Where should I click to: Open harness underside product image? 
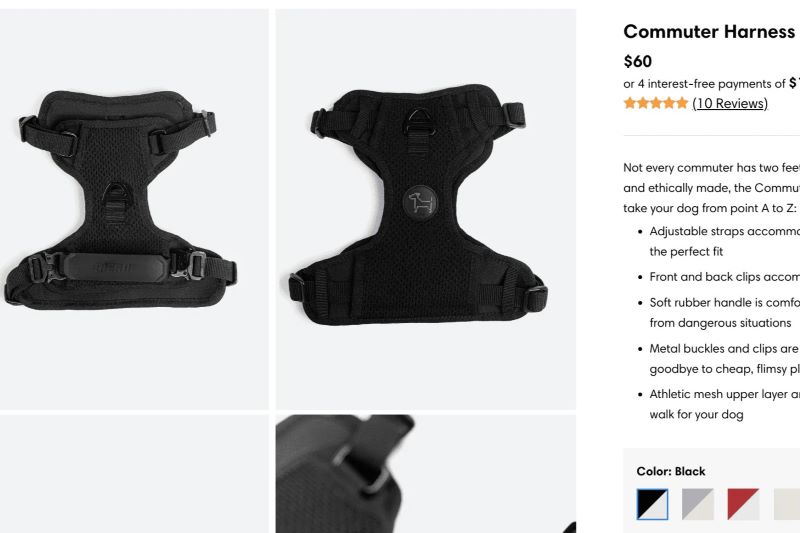click(x=426, y=209)
